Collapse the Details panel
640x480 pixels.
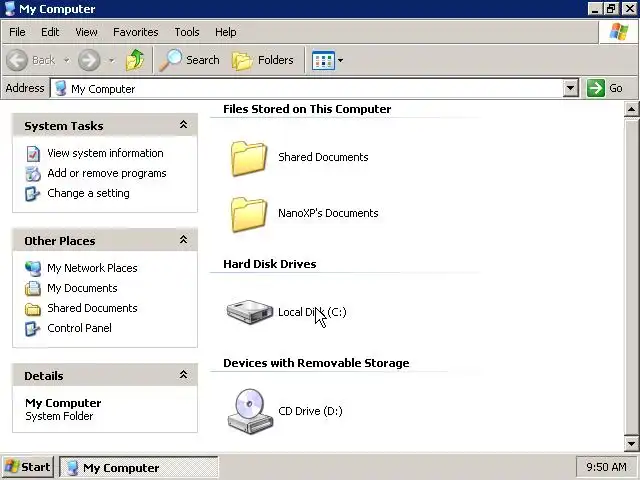[183, 375]
